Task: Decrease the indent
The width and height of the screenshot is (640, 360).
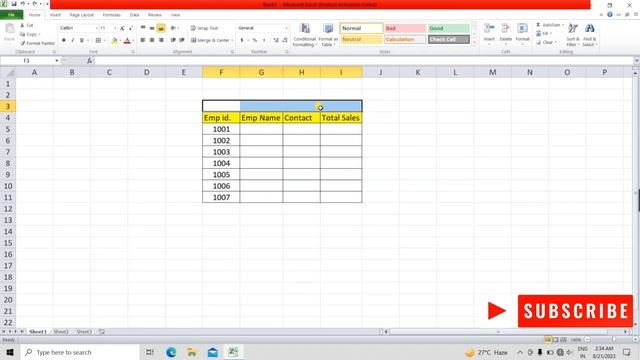Action: (173, 40)
